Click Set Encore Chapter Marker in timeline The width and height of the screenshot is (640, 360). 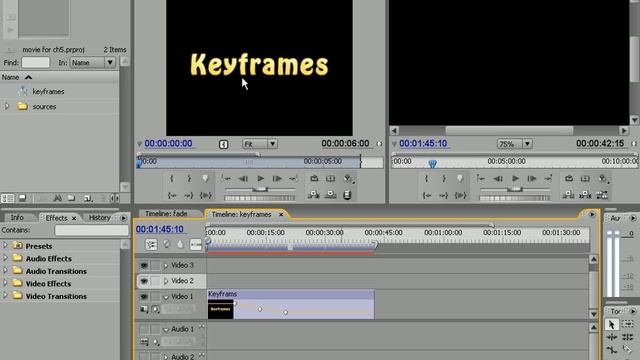pyautogui.click(x=167, y=244)
